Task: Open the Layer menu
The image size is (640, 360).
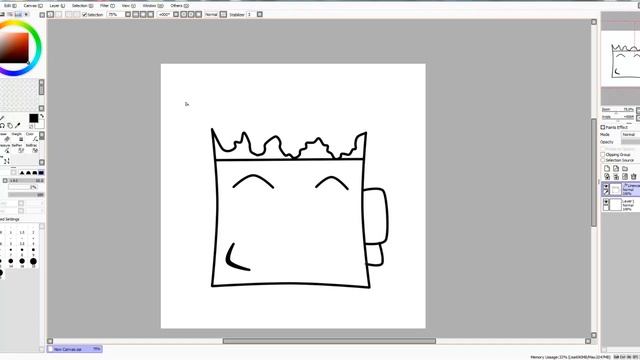Action: [57, 6]
